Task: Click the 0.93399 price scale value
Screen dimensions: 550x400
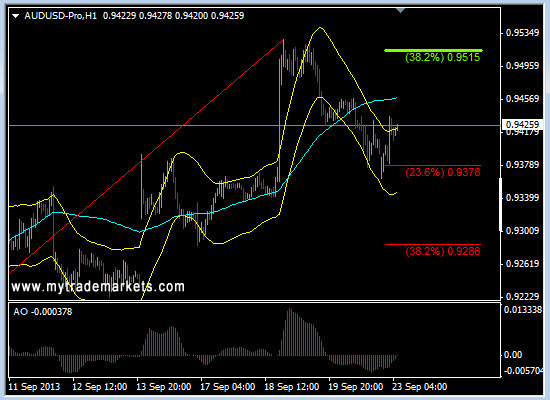Action: 522,198
